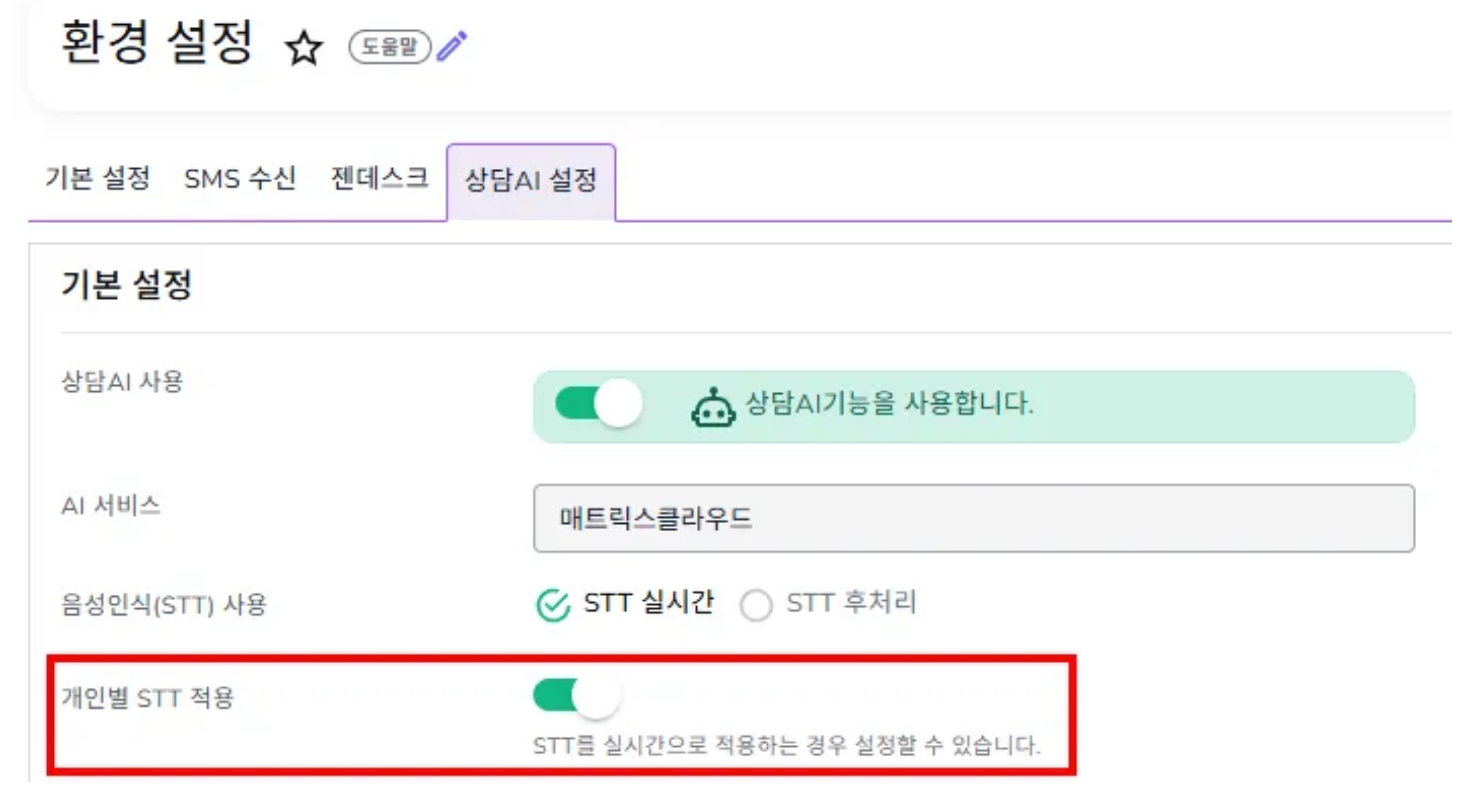Click the 개인별 STT 적용 label text
The image size is (1457, 790).
click(x=147, y=697)
